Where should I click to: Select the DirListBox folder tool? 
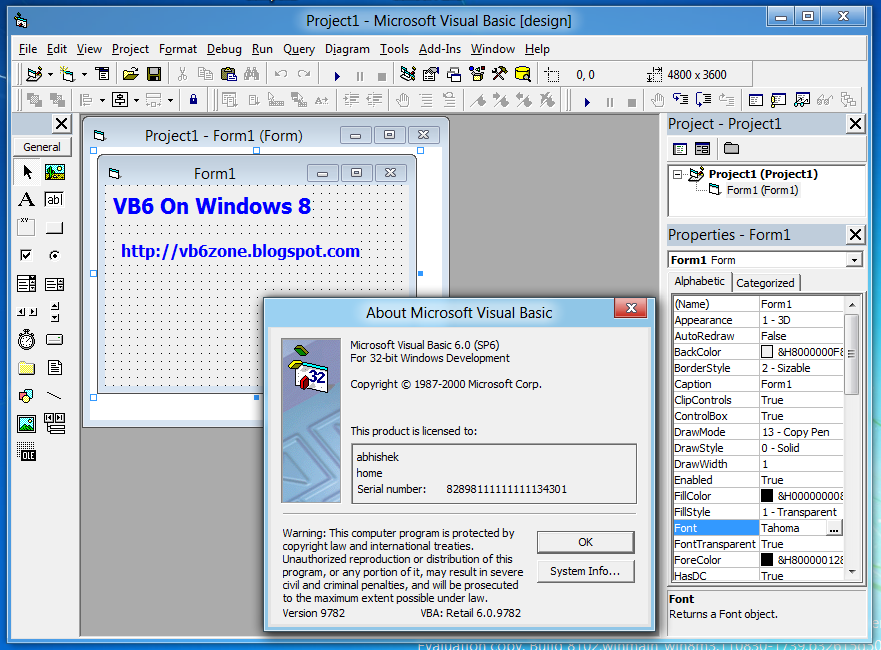pyautogui.click(x=26, y=368)
